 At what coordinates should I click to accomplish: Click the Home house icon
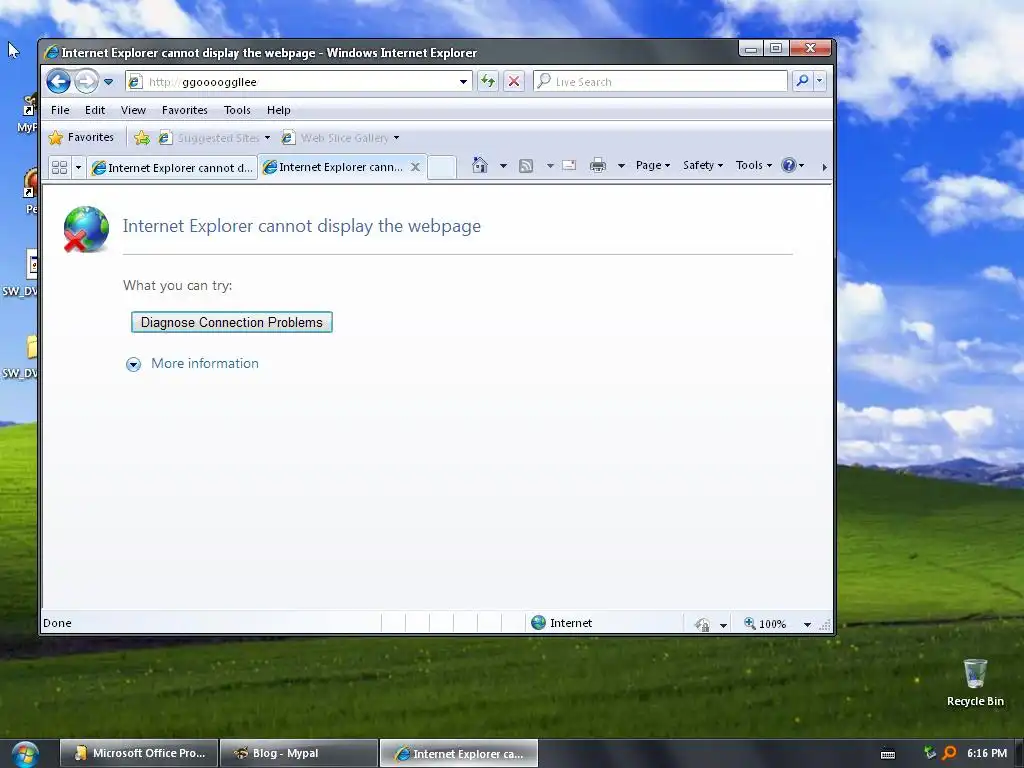click(480, 165)
